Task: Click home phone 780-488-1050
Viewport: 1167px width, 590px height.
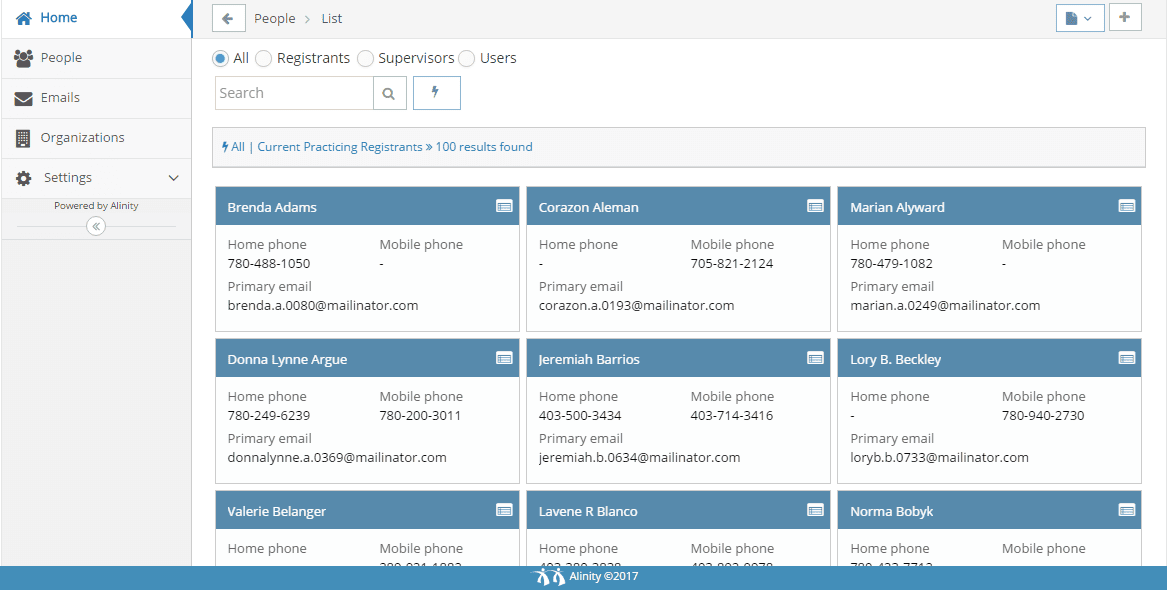Action: pyautogui.click(x=269, y=263)
